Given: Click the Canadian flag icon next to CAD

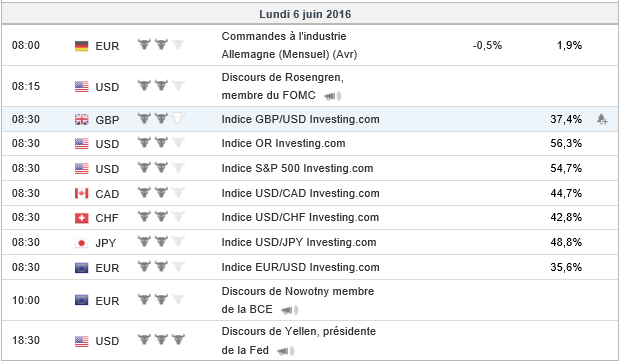Looking at the screenshot, I should [x=82, y=194].
